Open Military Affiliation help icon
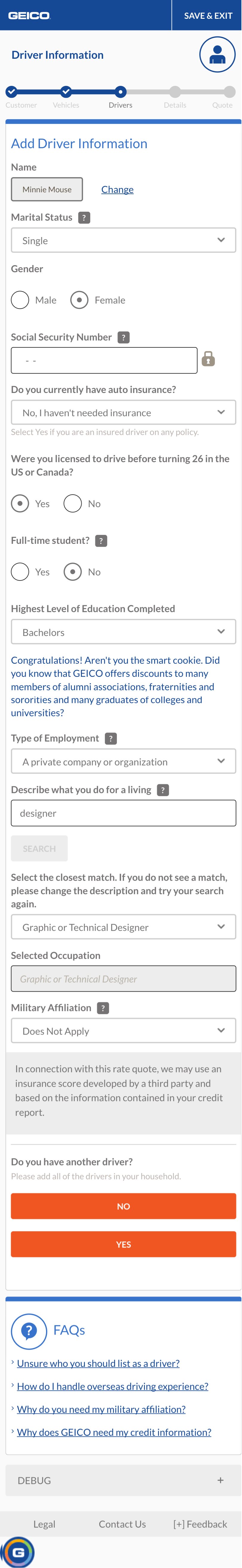The image size is (242, 1568). [104, 1008]
